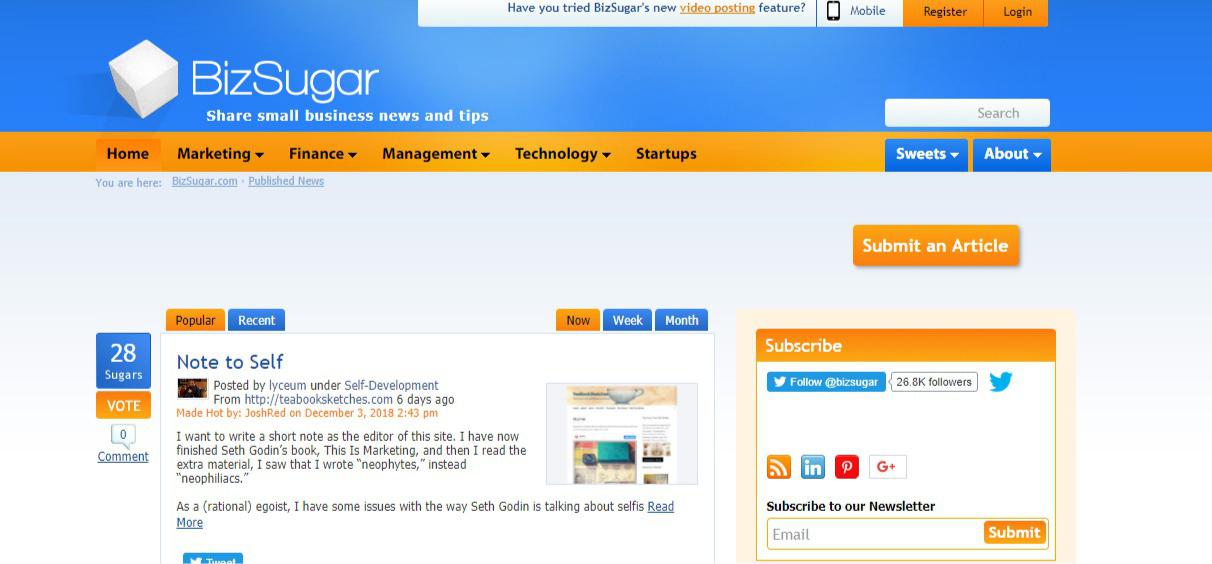Screen dimensions: 1212x564
Task: Click the Published News breadcrumb link
Action: pyautogui.click(x=286, y=181)
